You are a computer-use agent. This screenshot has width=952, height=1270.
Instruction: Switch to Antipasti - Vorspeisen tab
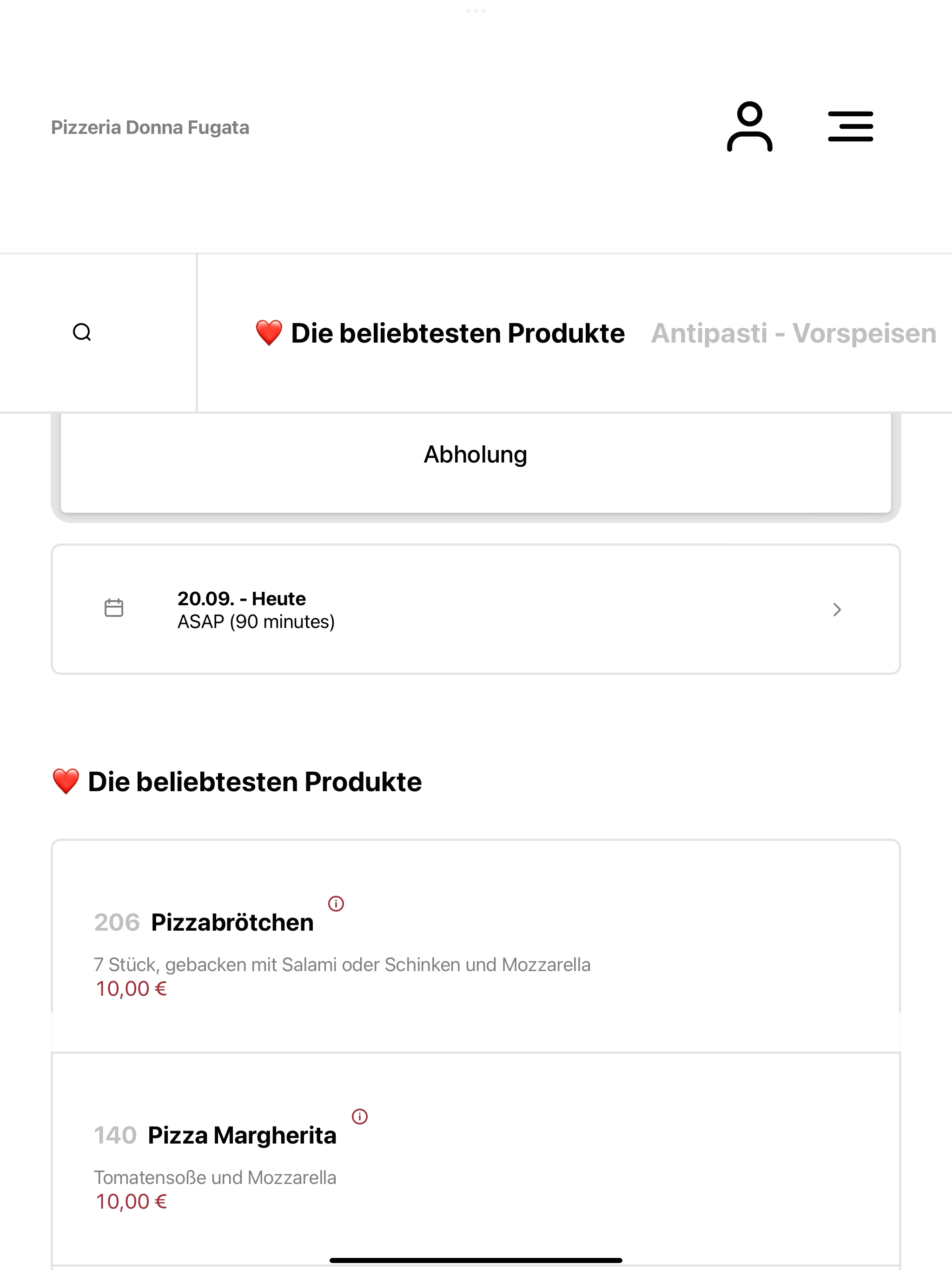(793, 334)
